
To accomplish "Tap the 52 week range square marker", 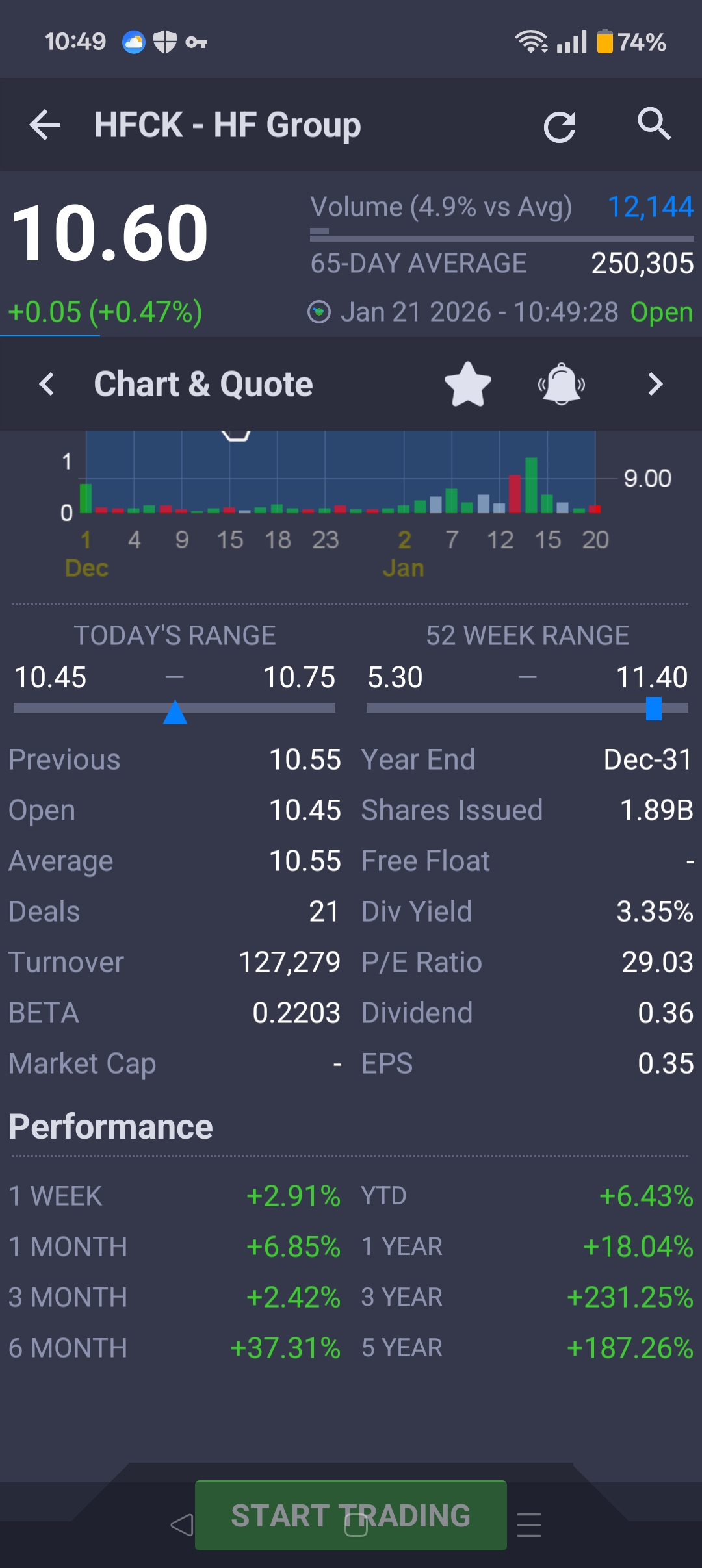I will point(653,708).
